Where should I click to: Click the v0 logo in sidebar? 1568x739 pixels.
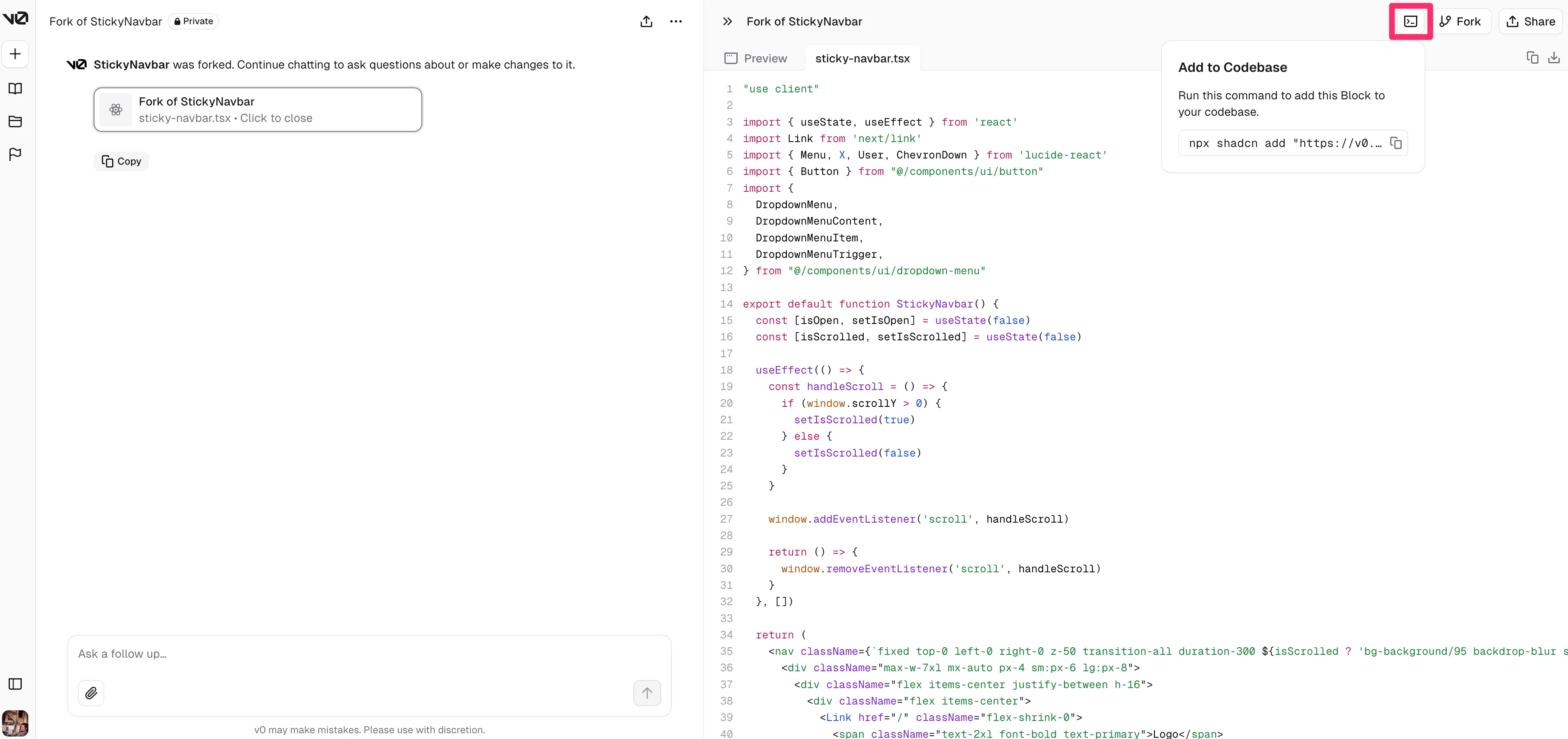(x=15, y=18)
